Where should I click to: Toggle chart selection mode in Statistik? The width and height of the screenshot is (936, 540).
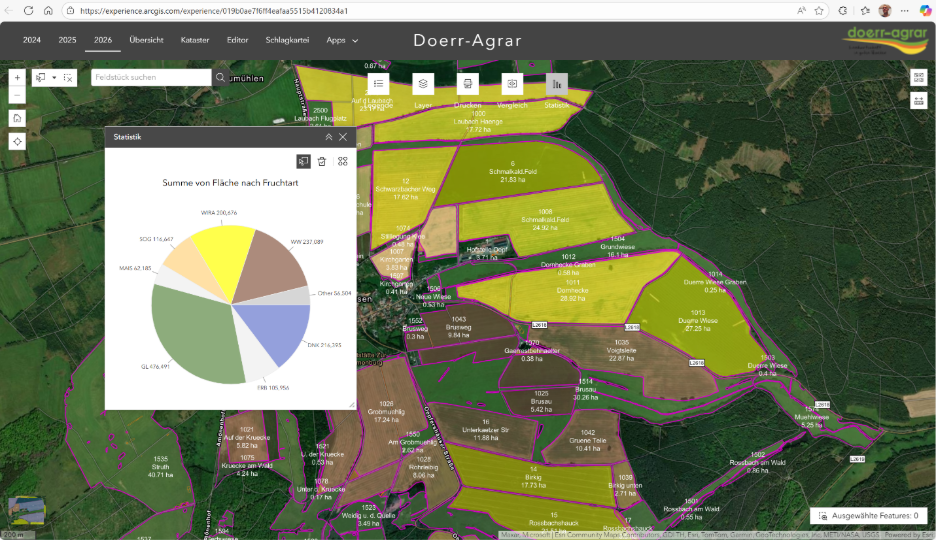(303, 161)
